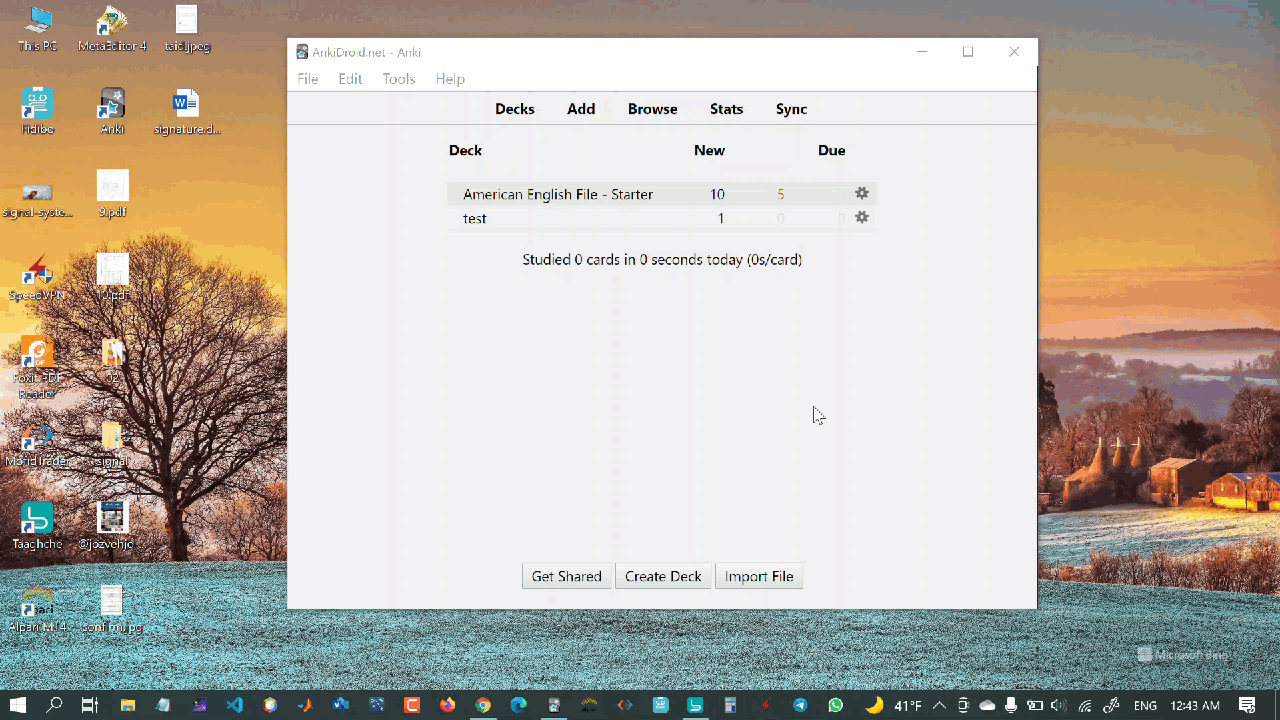This screenshot has width=1280, height=720.
Task: Open the Help menu
Action: coord(450,79)
